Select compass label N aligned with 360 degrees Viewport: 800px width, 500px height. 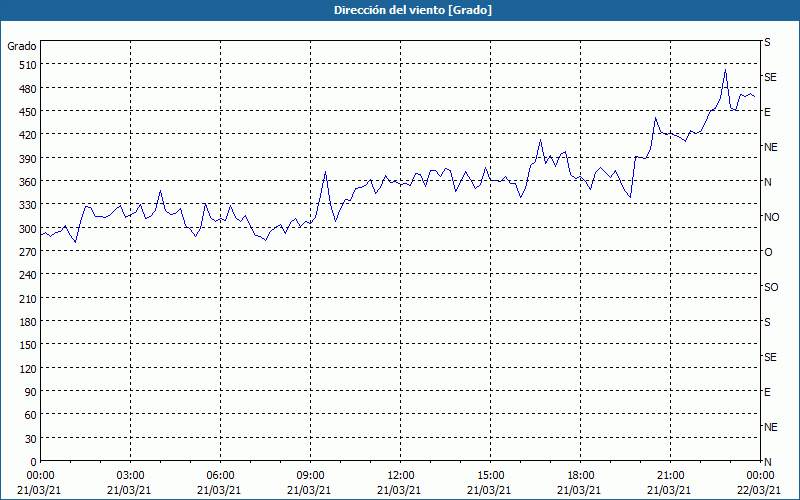[x=768, y=182]
